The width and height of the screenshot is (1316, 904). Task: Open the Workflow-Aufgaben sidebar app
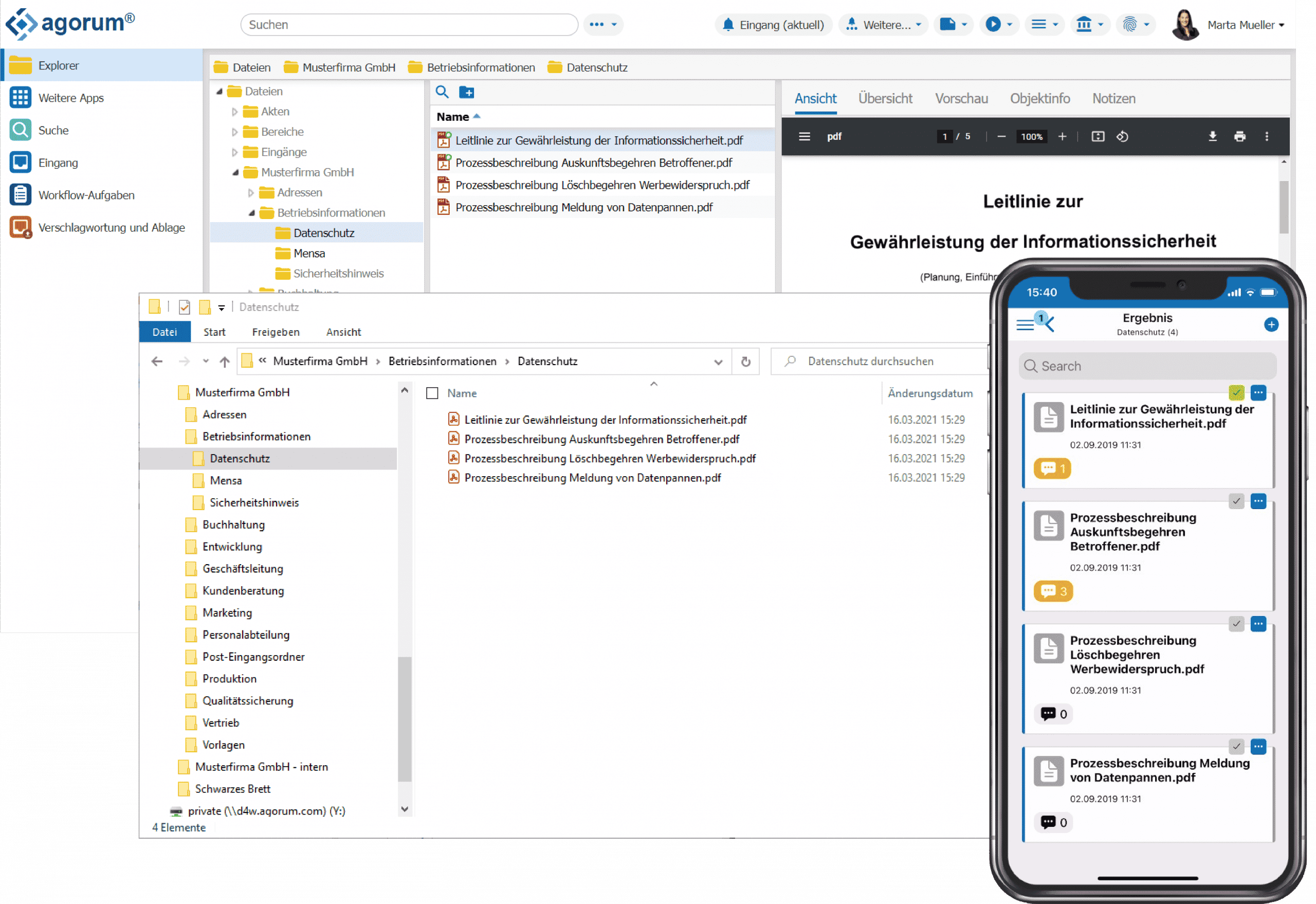tap(86, 195)
